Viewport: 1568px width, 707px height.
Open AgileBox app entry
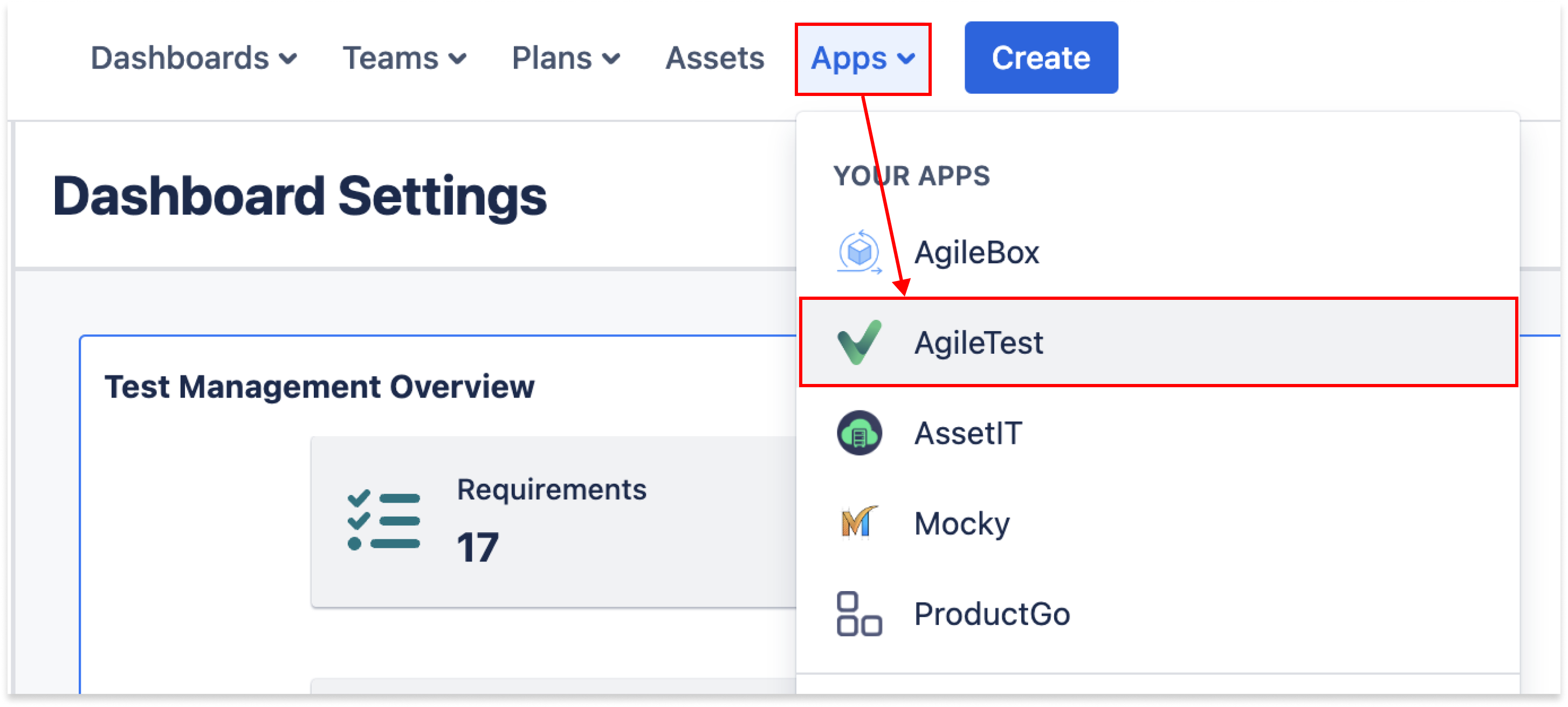pos(976,252)
